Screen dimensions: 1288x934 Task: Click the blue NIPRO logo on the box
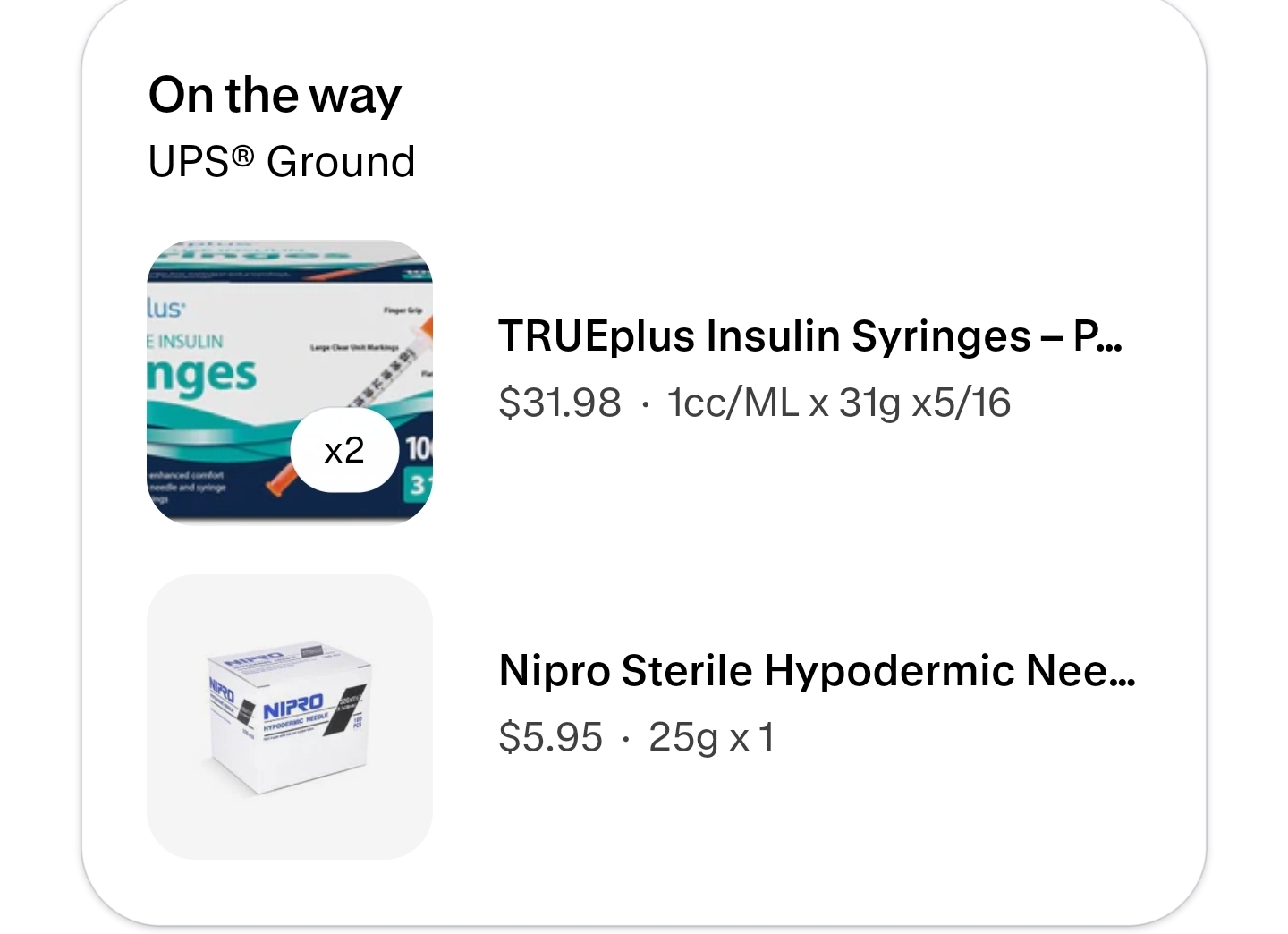293,707
